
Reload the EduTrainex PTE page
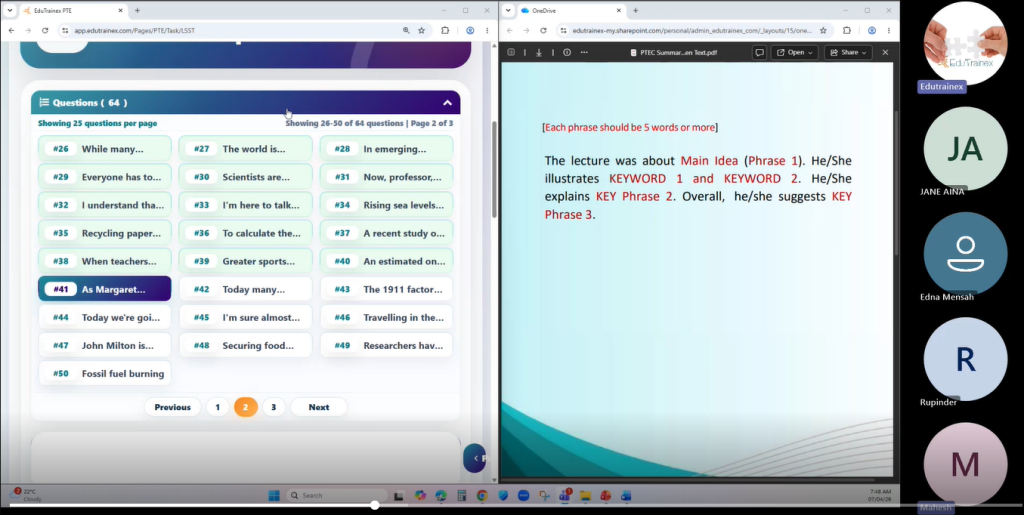pyautogui.click(x=45, y=31)
